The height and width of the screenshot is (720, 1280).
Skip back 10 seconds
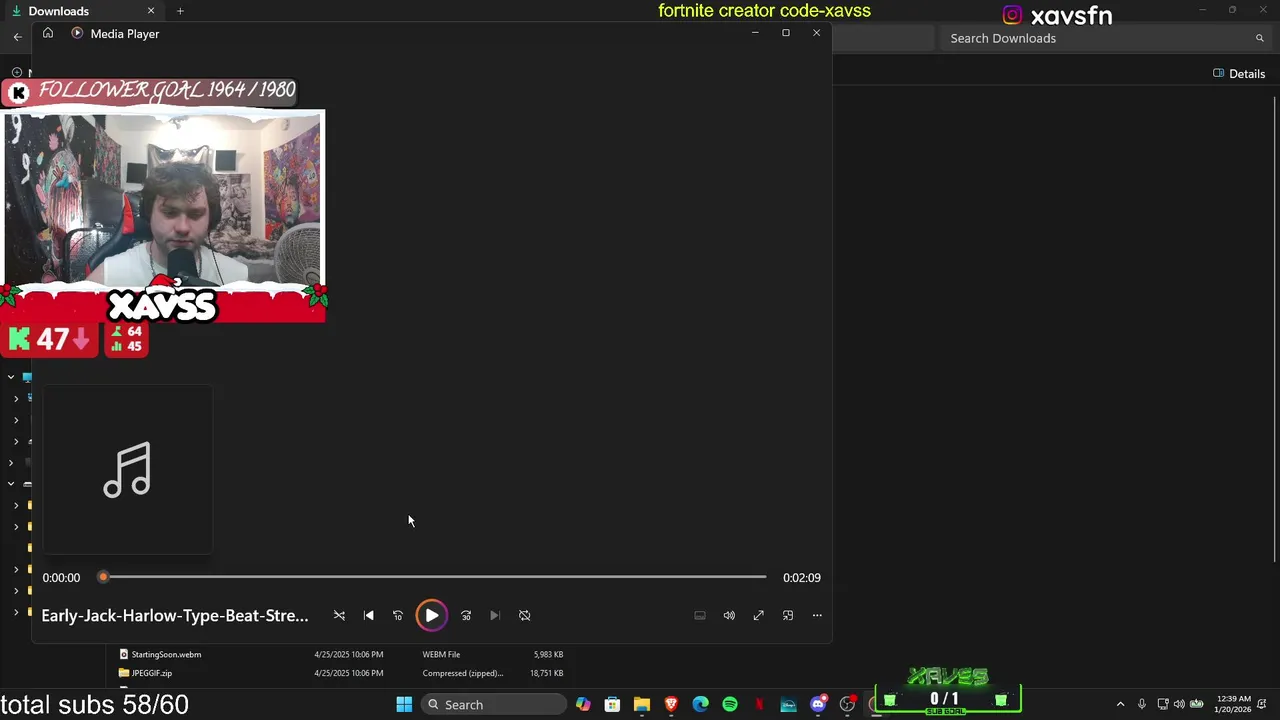(x=398, y=616)
